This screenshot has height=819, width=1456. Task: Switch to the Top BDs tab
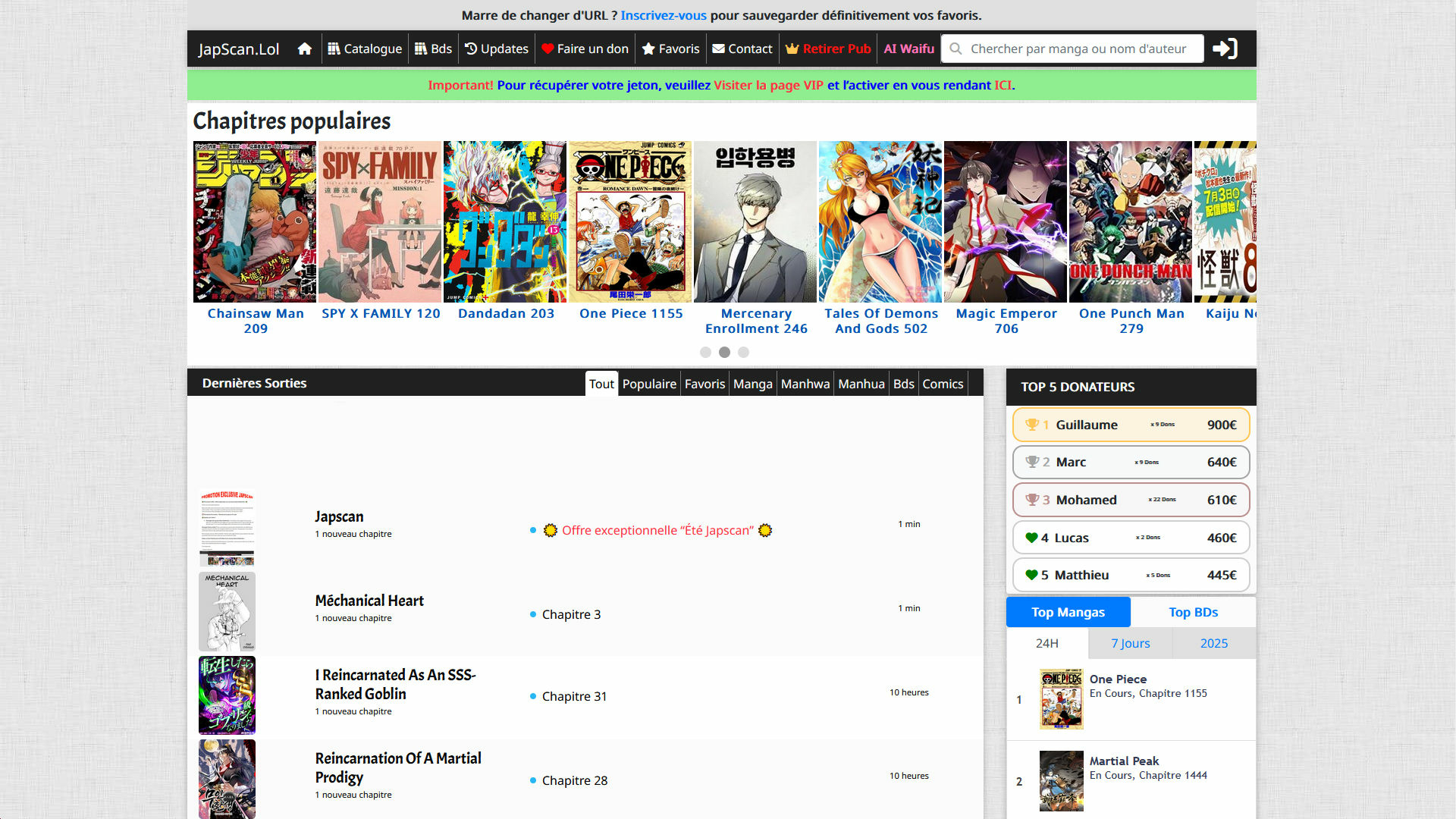point(1193,612)
